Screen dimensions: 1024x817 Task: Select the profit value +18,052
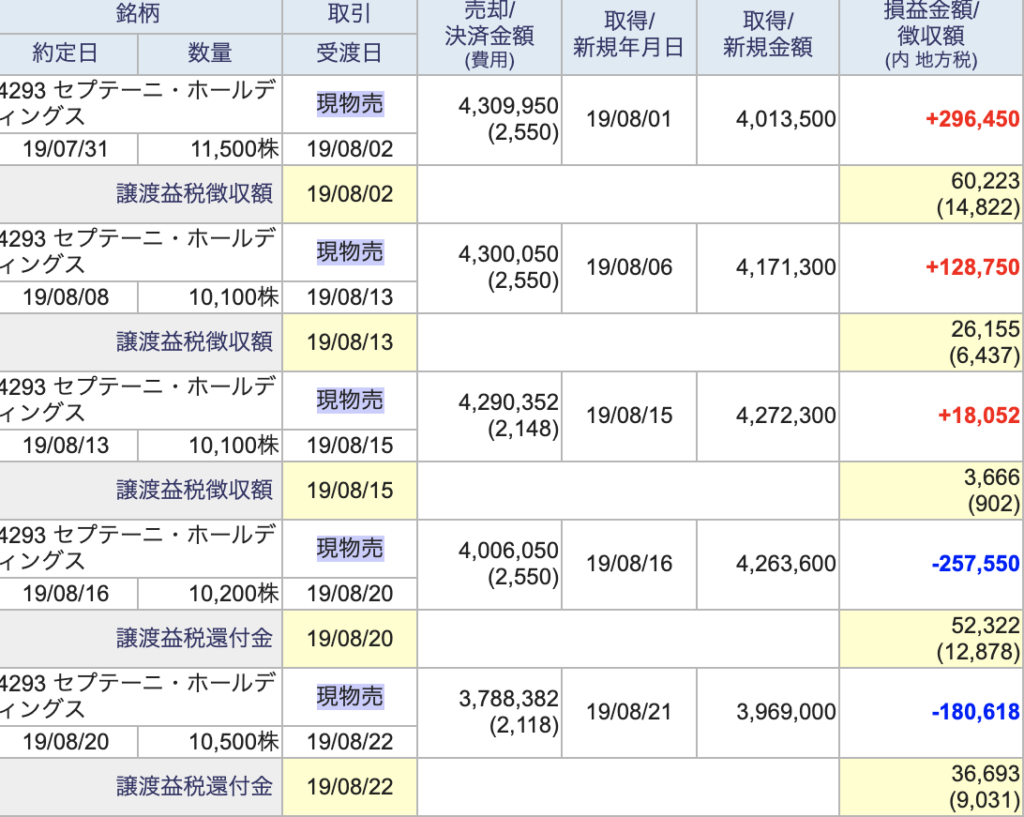click(x=978, y=415)
